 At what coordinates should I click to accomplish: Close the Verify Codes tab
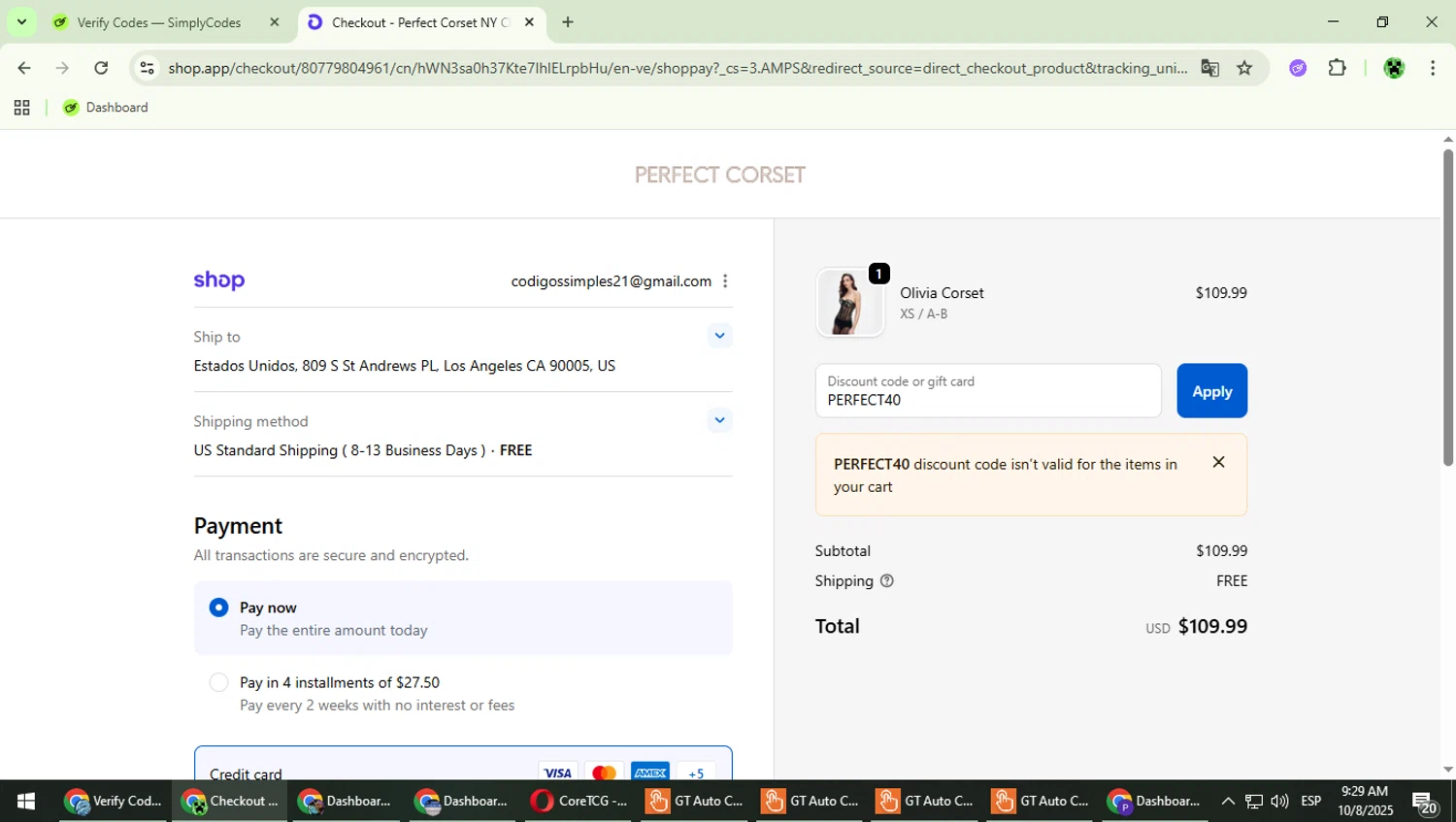[275, 22]
